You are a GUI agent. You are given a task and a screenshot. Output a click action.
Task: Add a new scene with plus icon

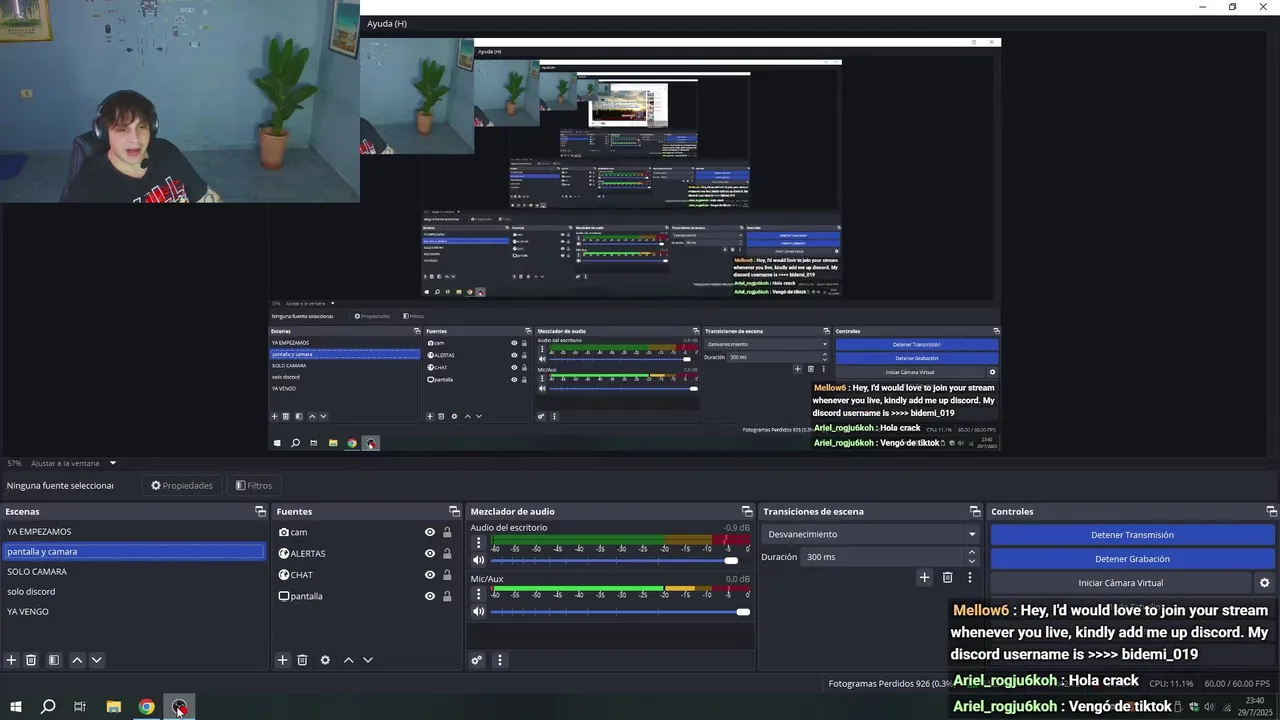[11, 660]
